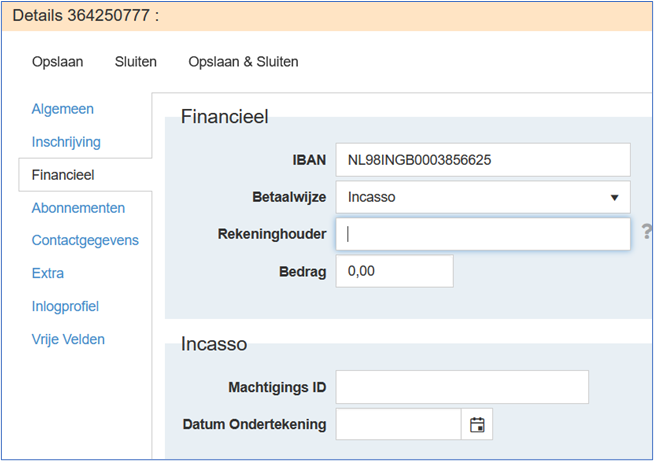Image resolution: width=654 pixels, height=461 pixels.
Task: Select the Bedrag amount field
Action: click(395, 271)
